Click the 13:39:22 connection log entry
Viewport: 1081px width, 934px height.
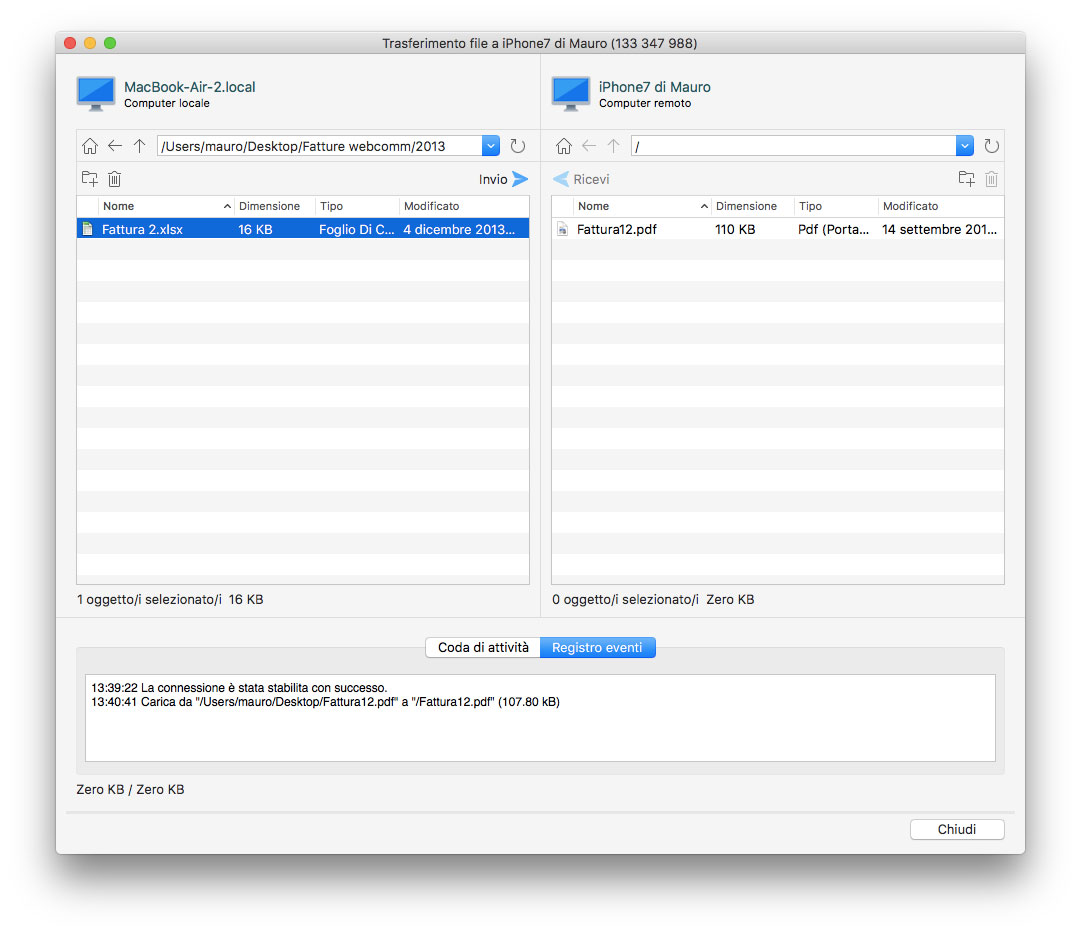239,687
